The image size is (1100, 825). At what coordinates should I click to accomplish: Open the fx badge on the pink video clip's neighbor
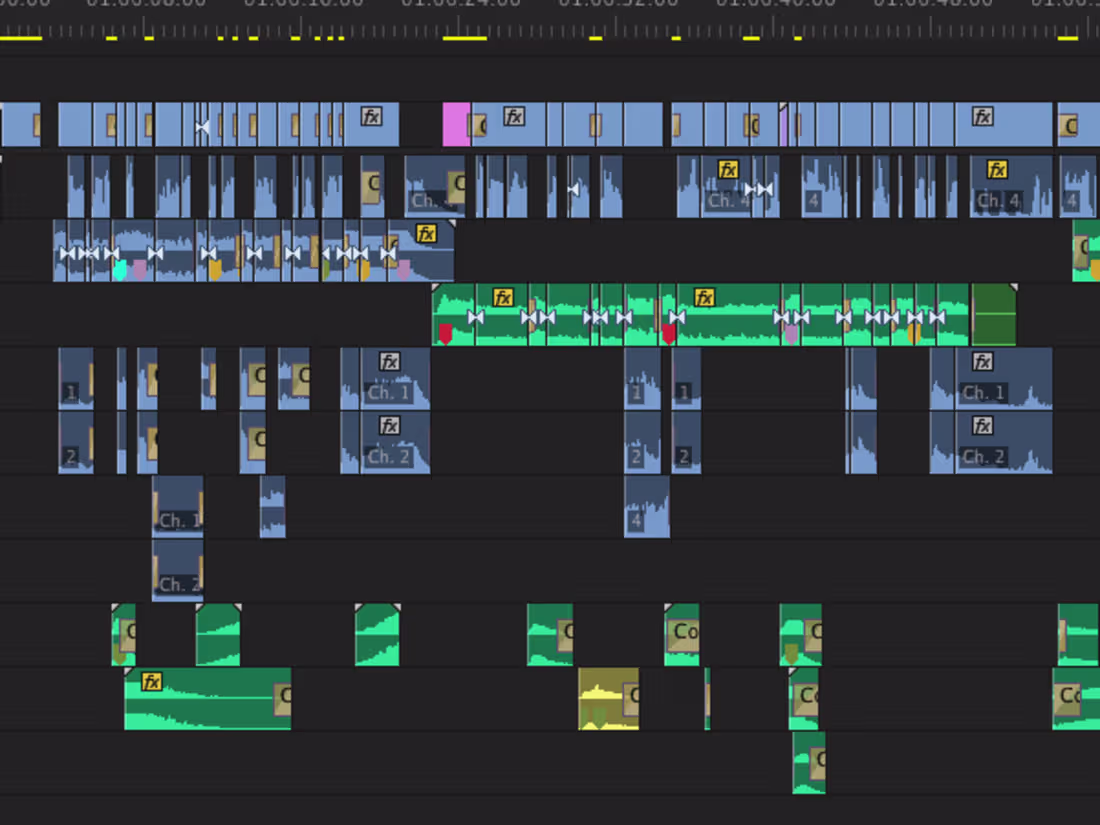coord(513,117)
